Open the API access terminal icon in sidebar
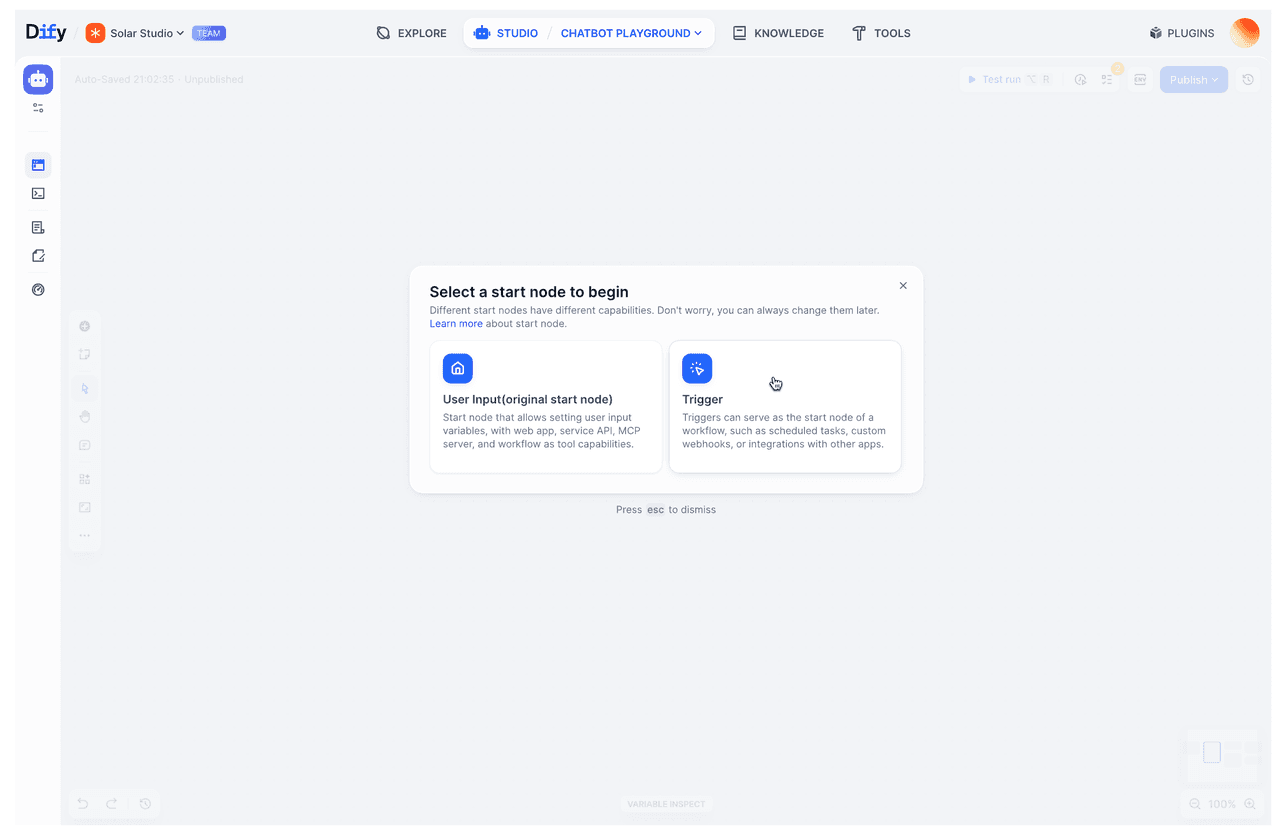Image resolution: width=1280 pixels, height=835 pixels. (38, 194)
